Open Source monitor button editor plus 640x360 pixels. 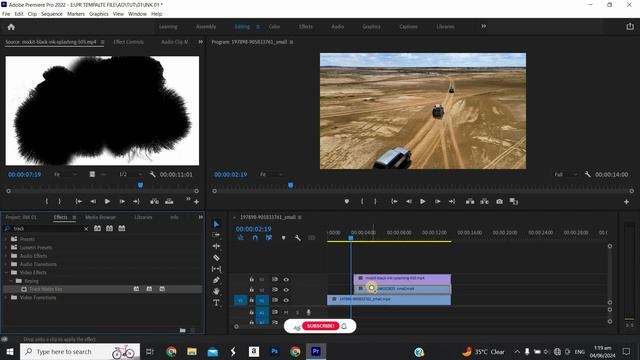pos(196,202)
